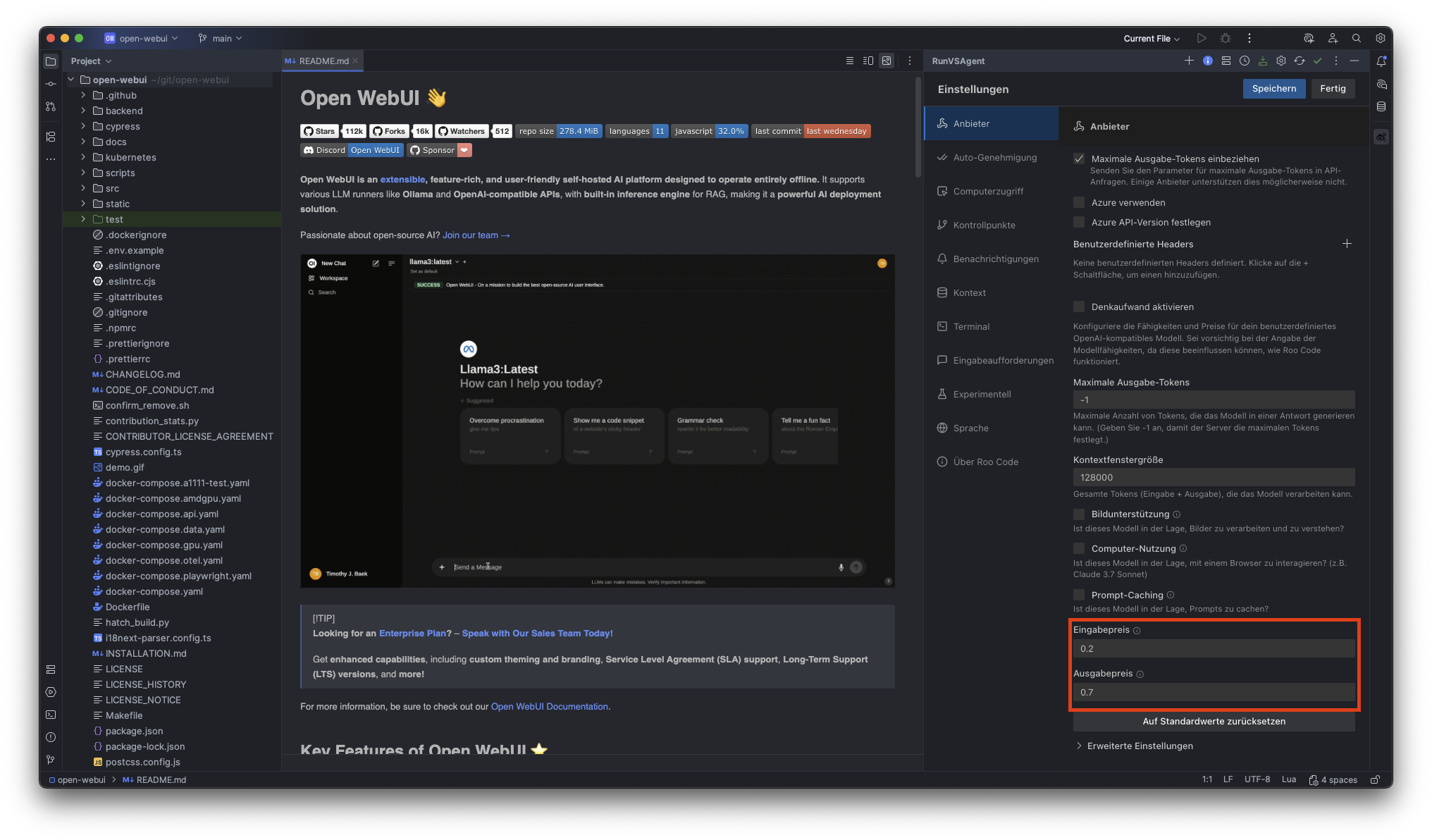Image resolution: width=1432 pixels, height=840 pixels.
Task: Open the gear settings icon in RunVSAgent toolbar
Action: [1281, 61]
